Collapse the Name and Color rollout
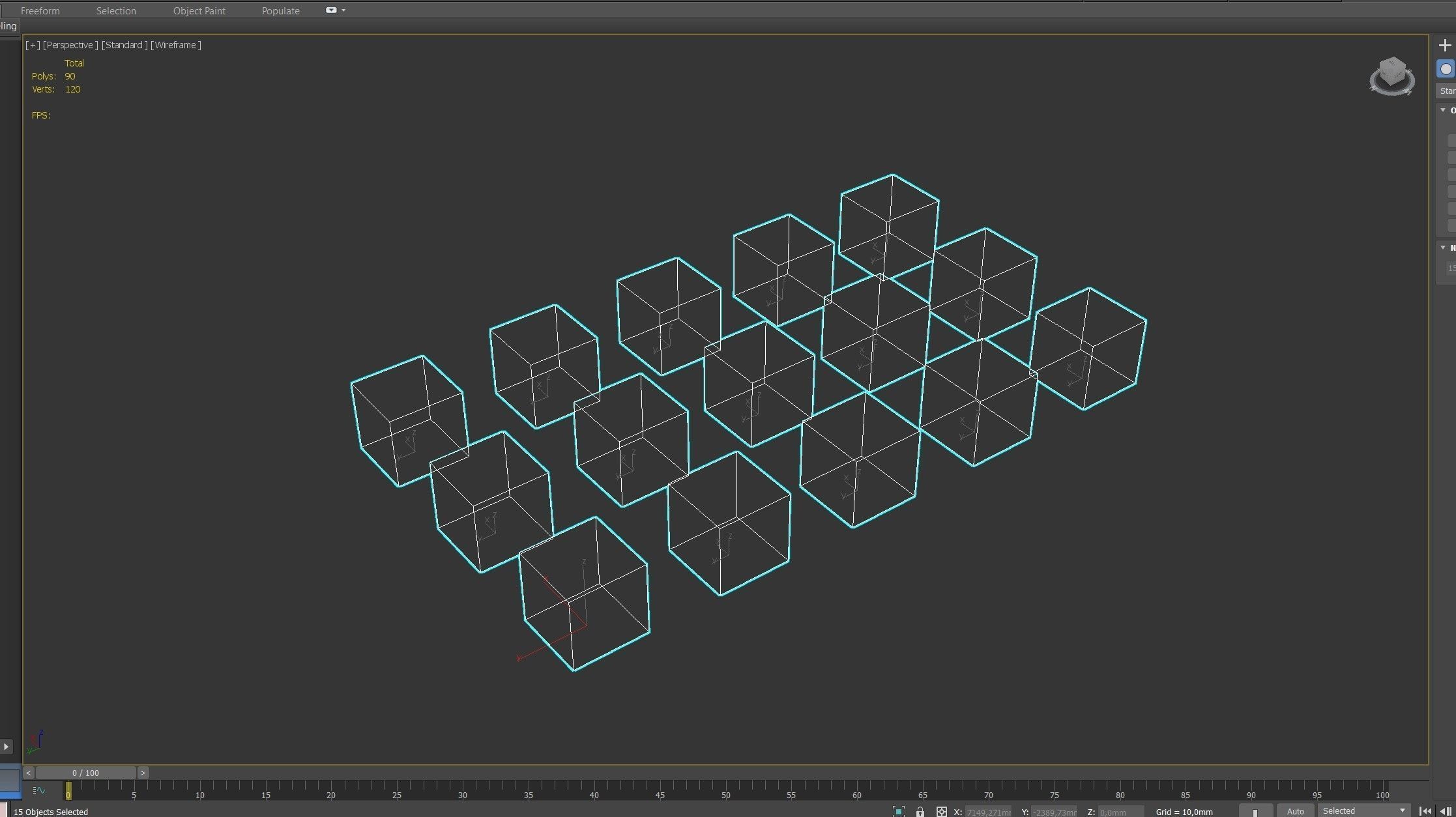The image size is (1456, 817). (x=1443, y=248)
